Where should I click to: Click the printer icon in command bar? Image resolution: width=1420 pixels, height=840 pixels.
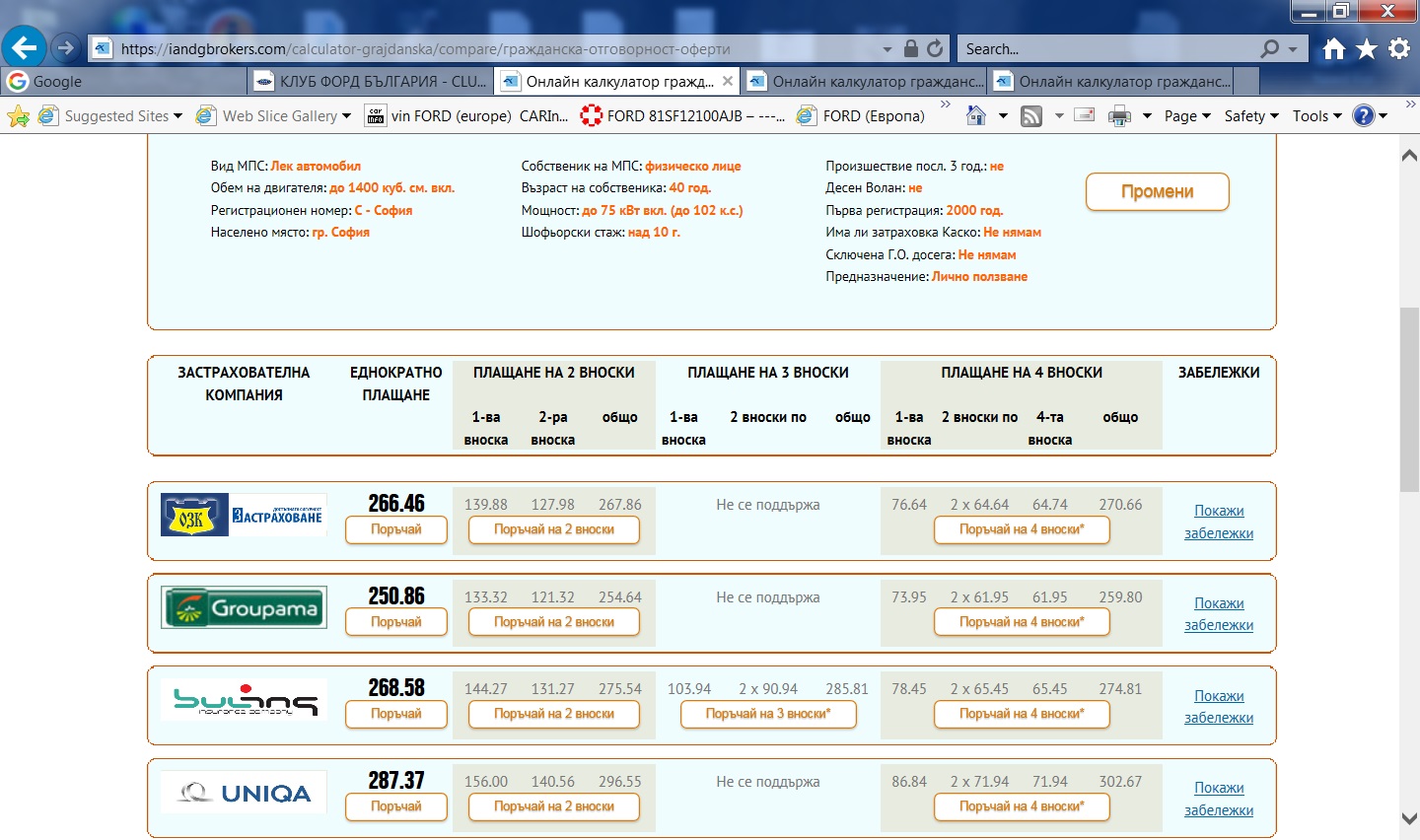click(x=1119, y=116)
